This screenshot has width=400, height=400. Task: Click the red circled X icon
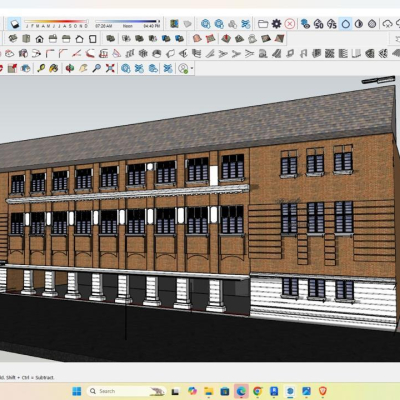pos(290,24)
